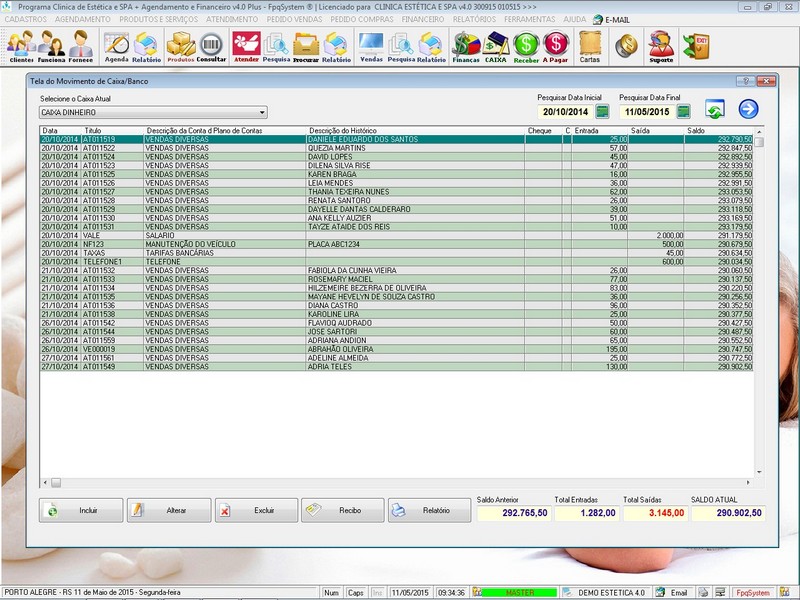This screenshot has height=600, width=800.
Task: Select the ABRAHÃO OLIVEIRA row
Action: click(x=396, y=349)
